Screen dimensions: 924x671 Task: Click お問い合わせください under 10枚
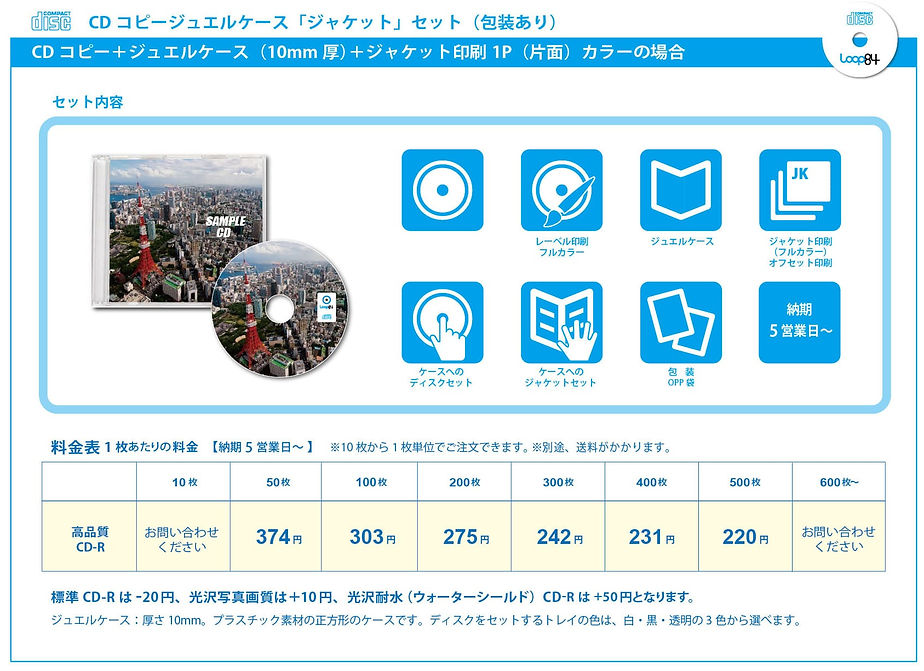pyautogui.click(x=182, y=539)
